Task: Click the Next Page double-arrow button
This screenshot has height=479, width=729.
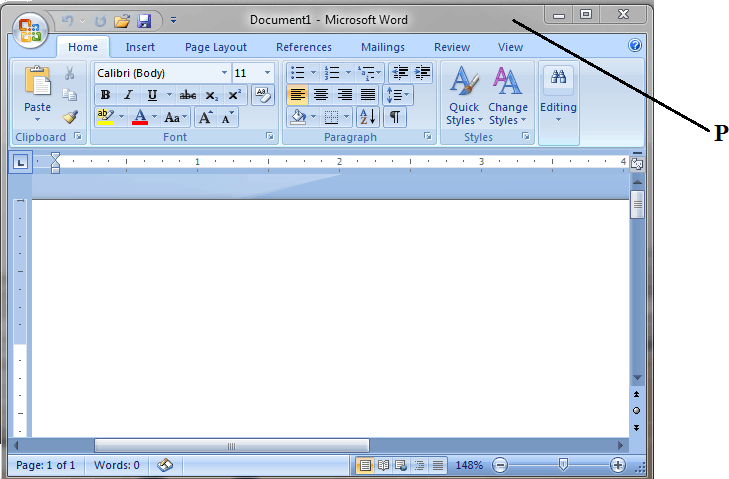Action: coord(636,427)
